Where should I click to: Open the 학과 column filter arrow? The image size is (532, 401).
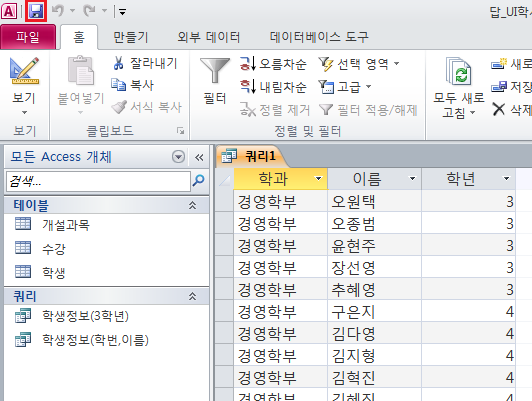318,178
